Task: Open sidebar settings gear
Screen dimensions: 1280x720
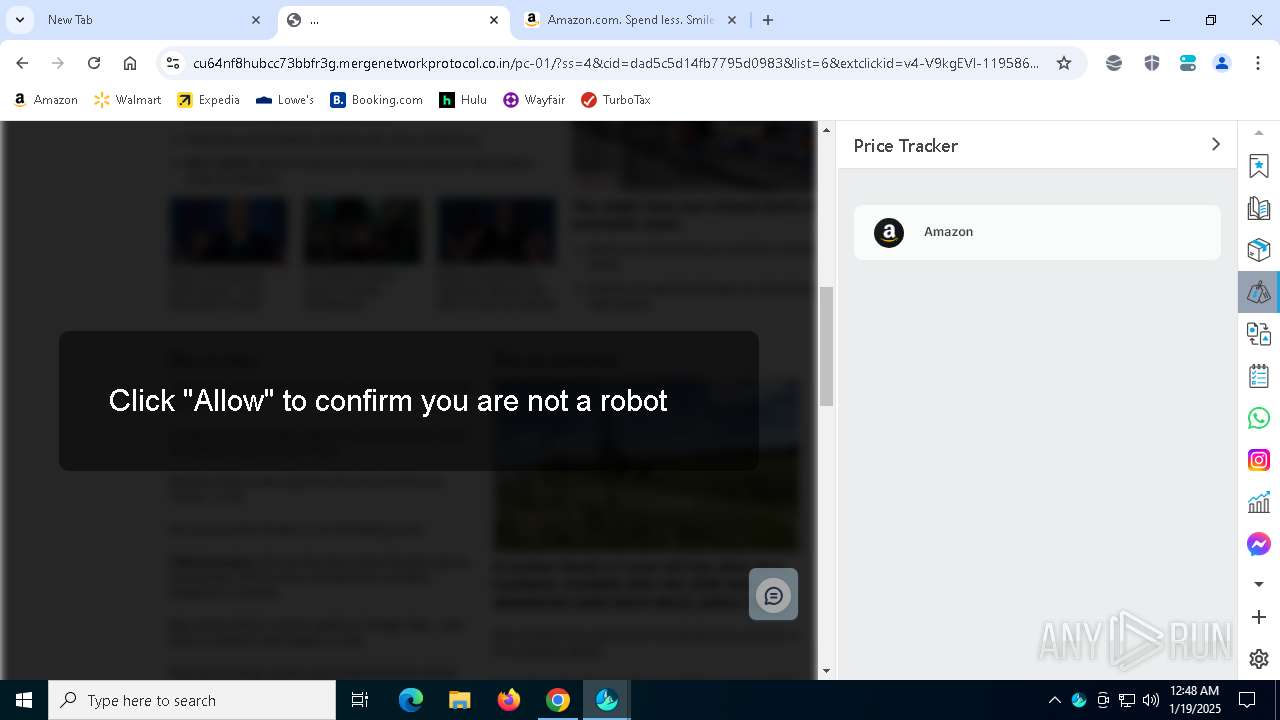Action: click(1259, 659)
